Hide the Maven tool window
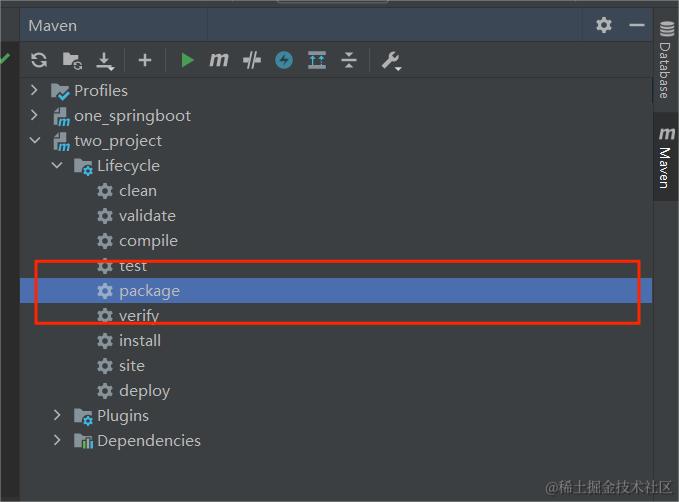 637,25
